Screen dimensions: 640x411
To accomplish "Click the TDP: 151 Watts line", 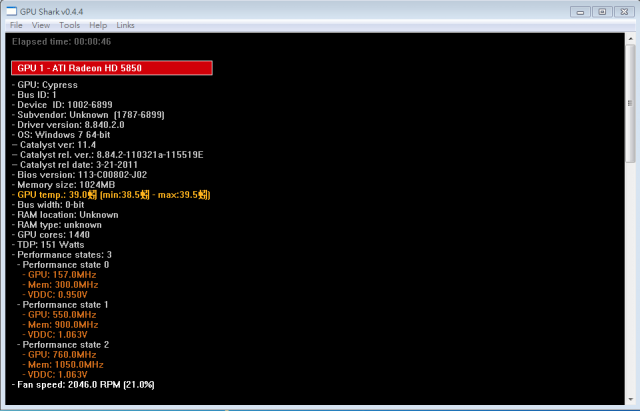I will (48, 245).
